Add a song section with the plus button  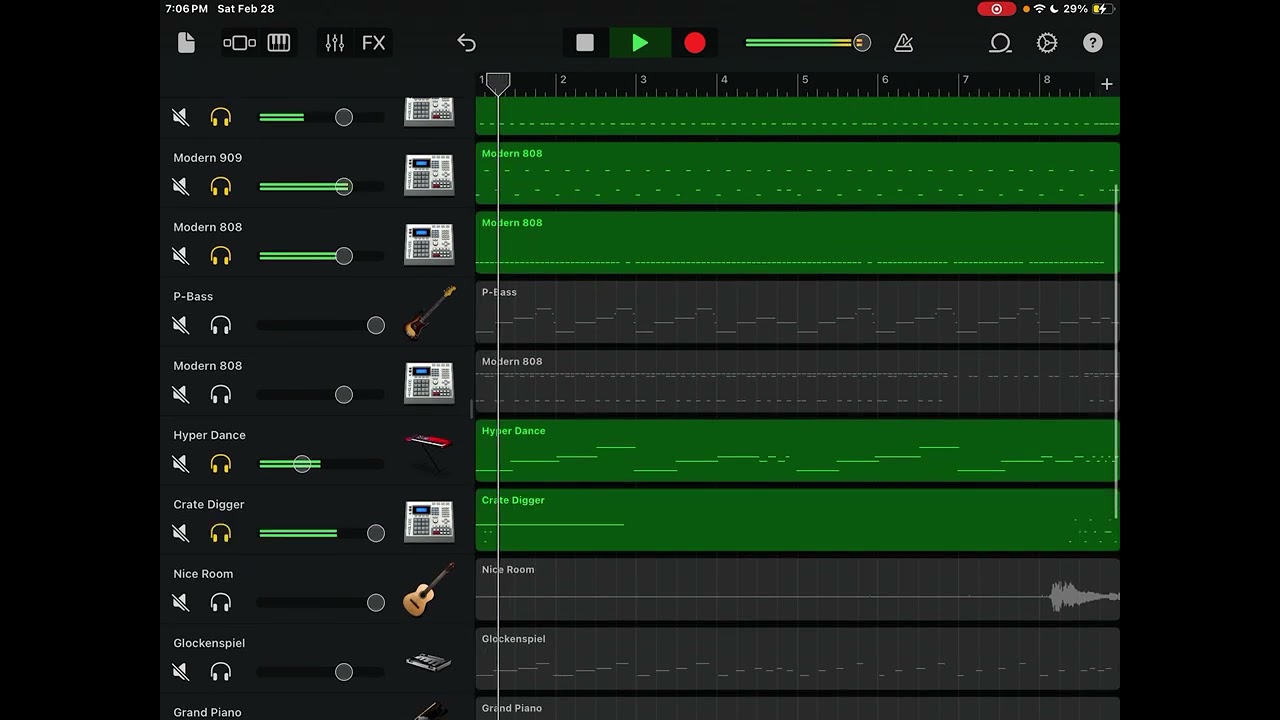(1107, 84)
